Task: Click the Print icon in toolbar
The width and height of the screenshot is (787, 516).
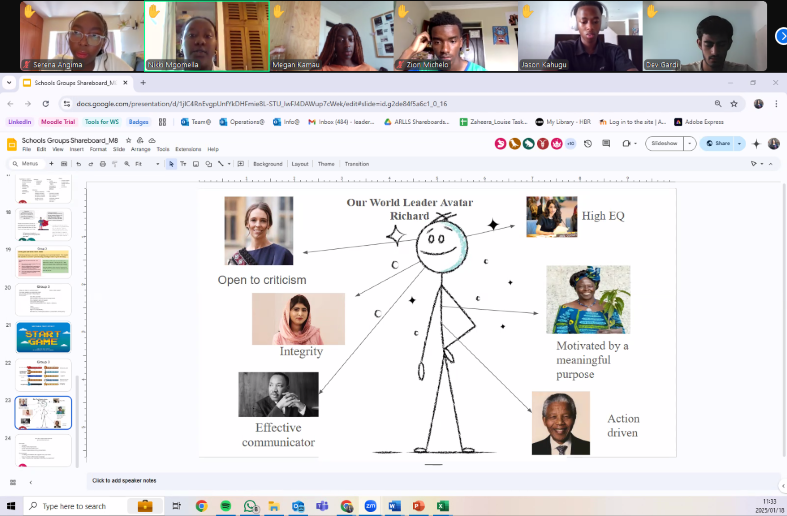Action: pos(101,163)
